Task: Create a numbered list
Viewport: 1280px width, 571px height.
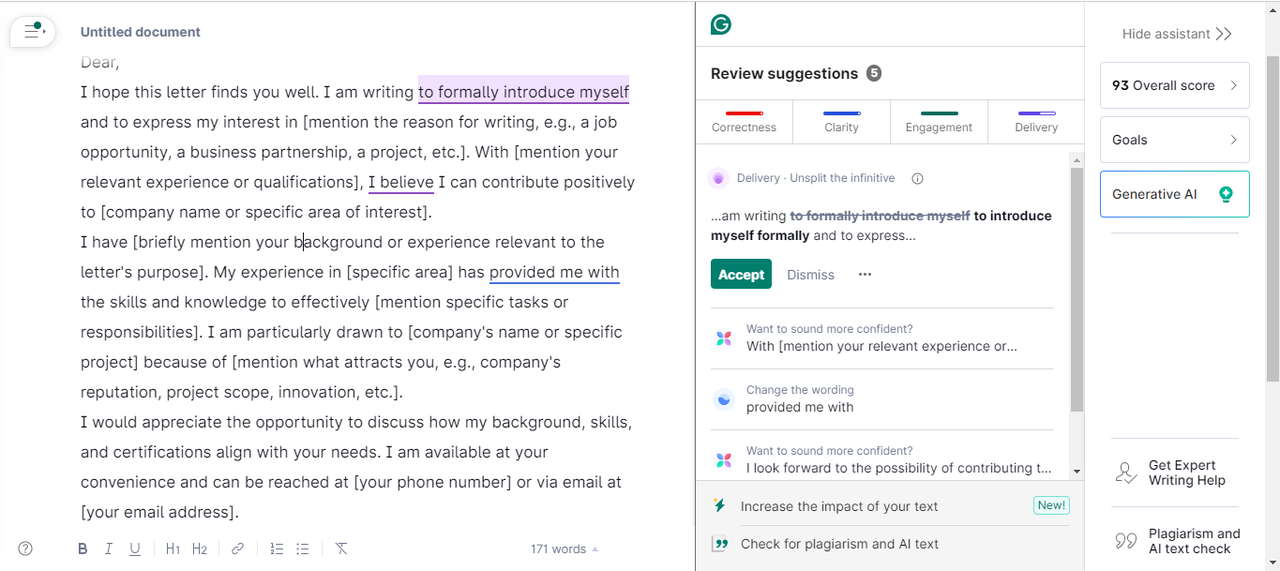Action: coord(277,549)
